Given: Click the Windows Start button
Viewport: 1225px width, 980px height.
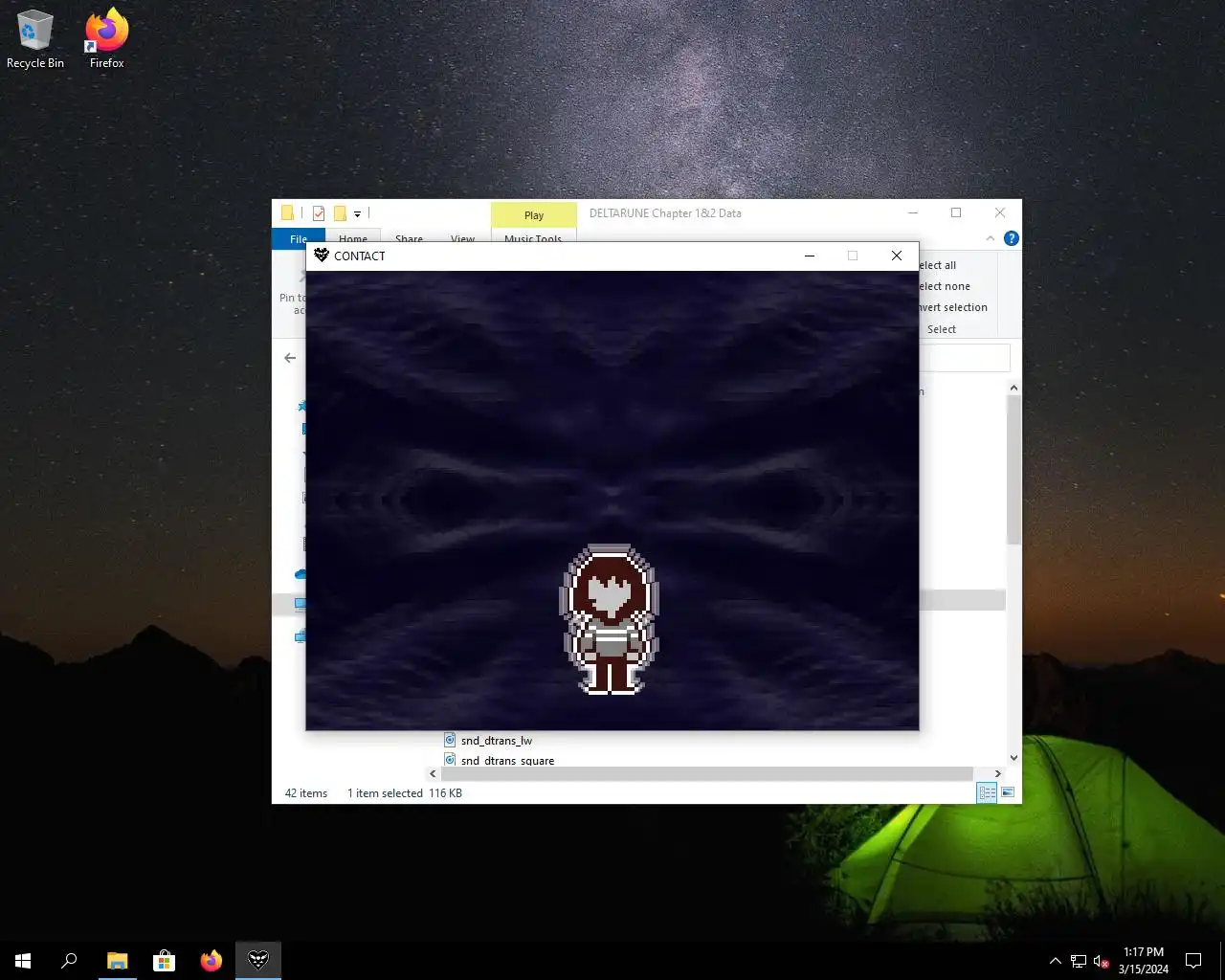Looking at the screenshot, I should pyautogui.click(x=23, y=960).
